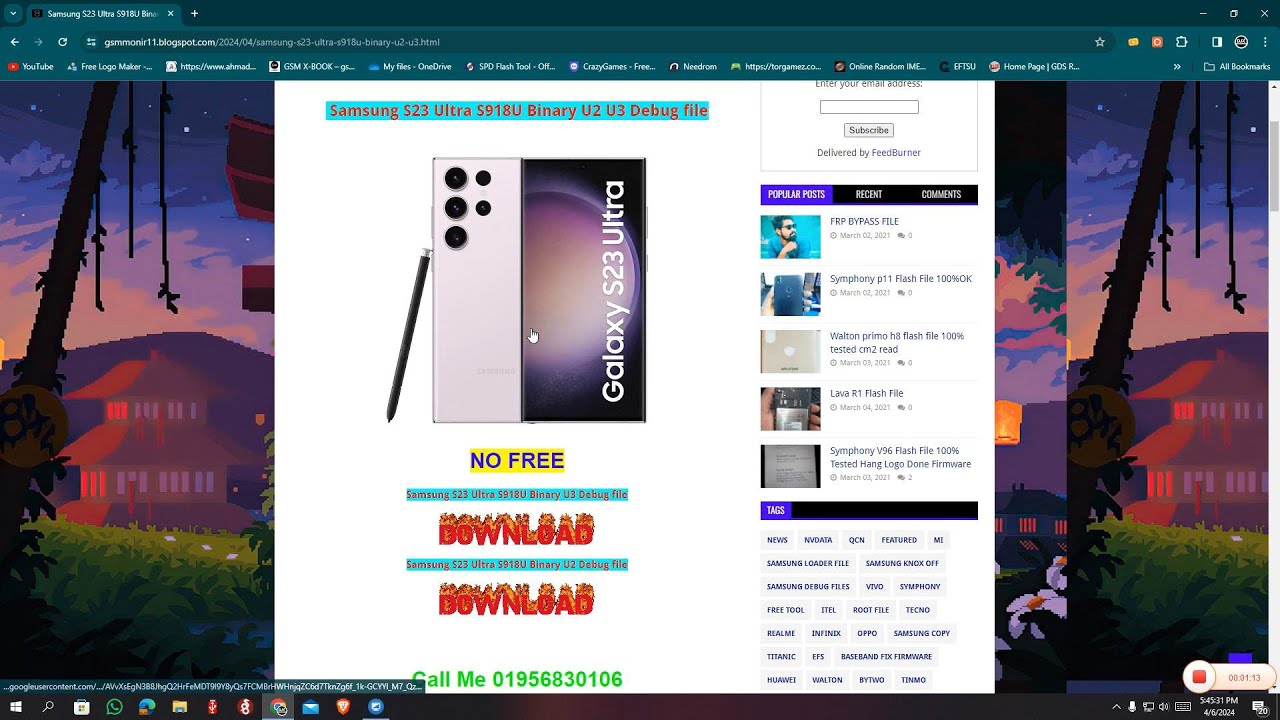Click the Galaxy S23 Ultra product image
This screenshot has height=720, width=1280.
coord(517,290)
